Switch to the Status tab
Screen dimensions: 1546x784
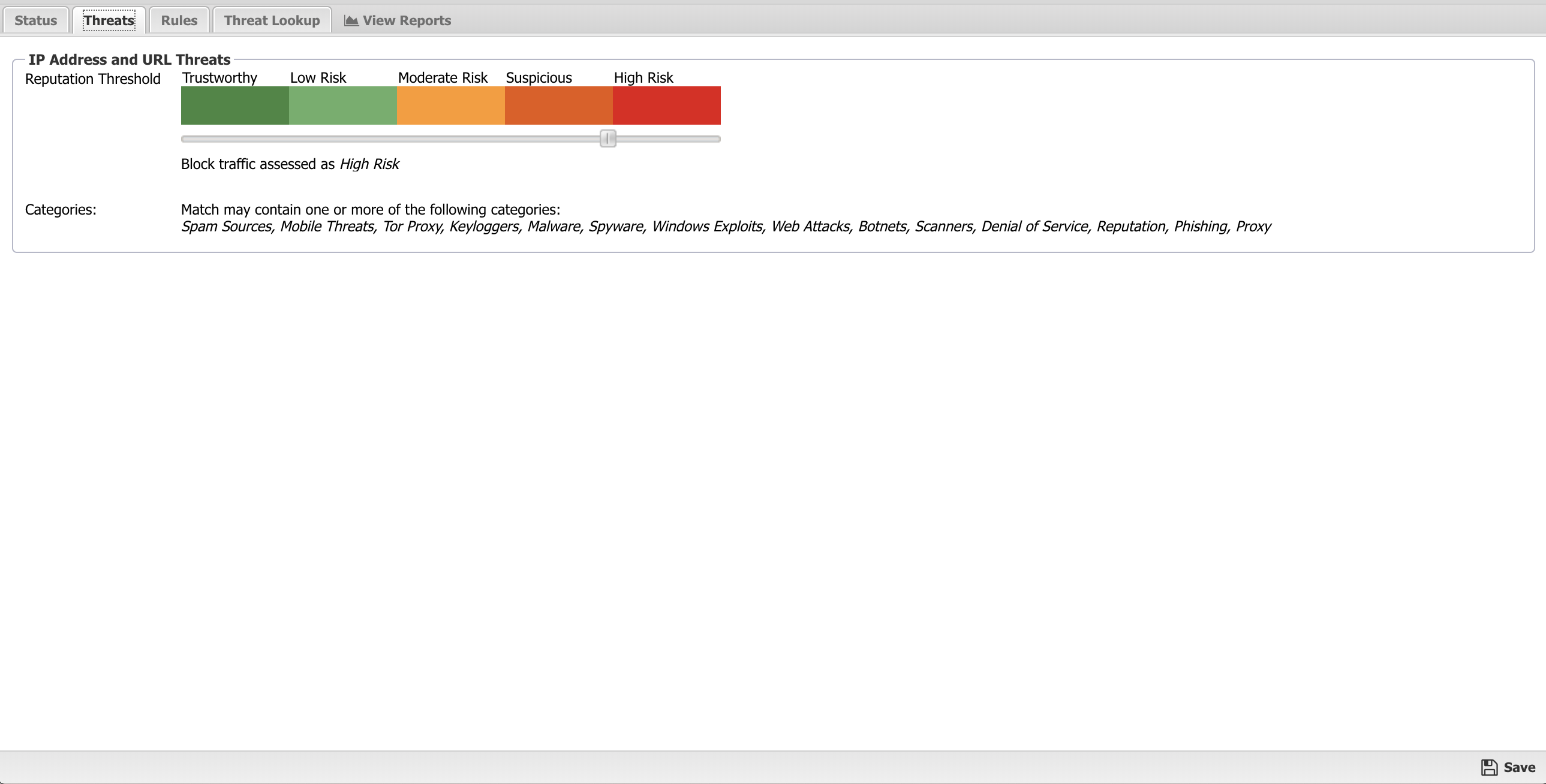36,20
